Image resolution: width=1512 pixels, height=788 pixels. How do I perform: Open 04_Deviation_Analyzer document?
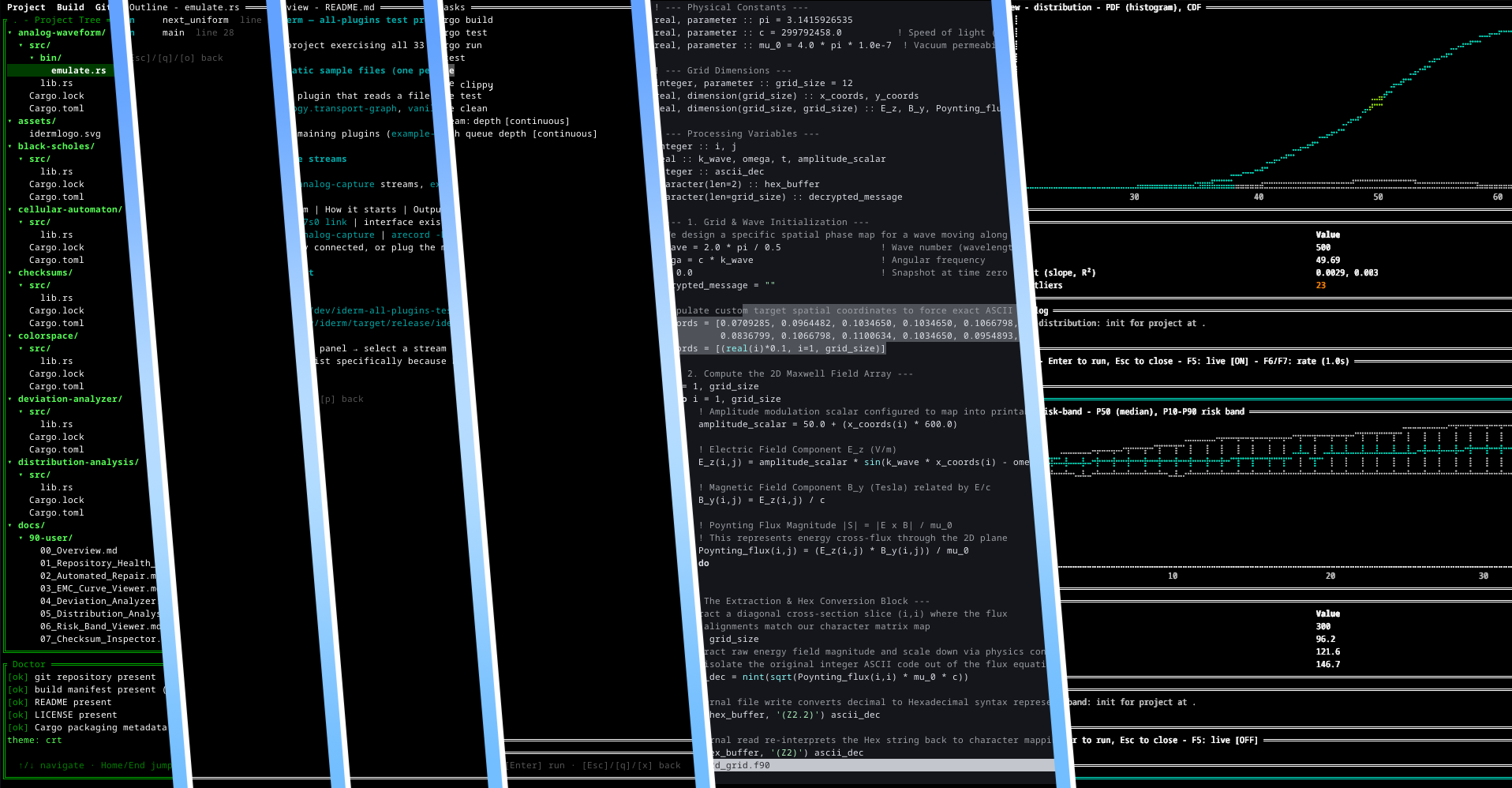[98, 601]
